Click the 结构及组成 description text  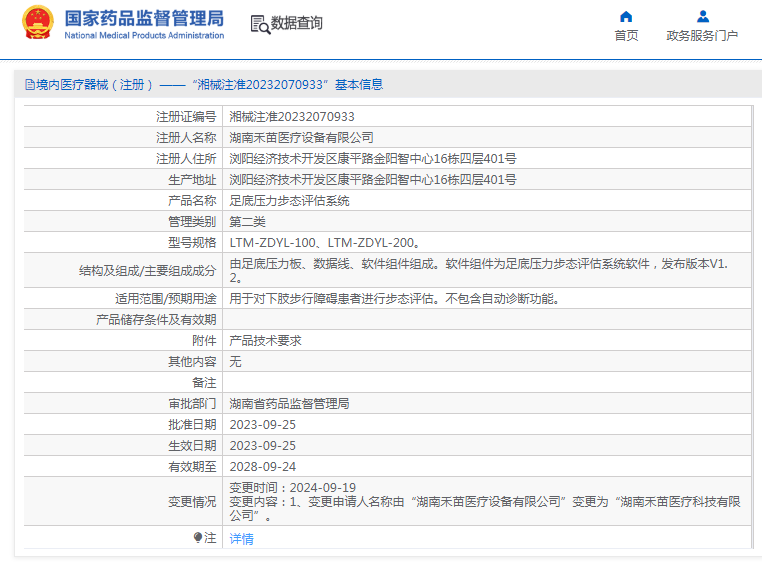click(x=479, y=271)
